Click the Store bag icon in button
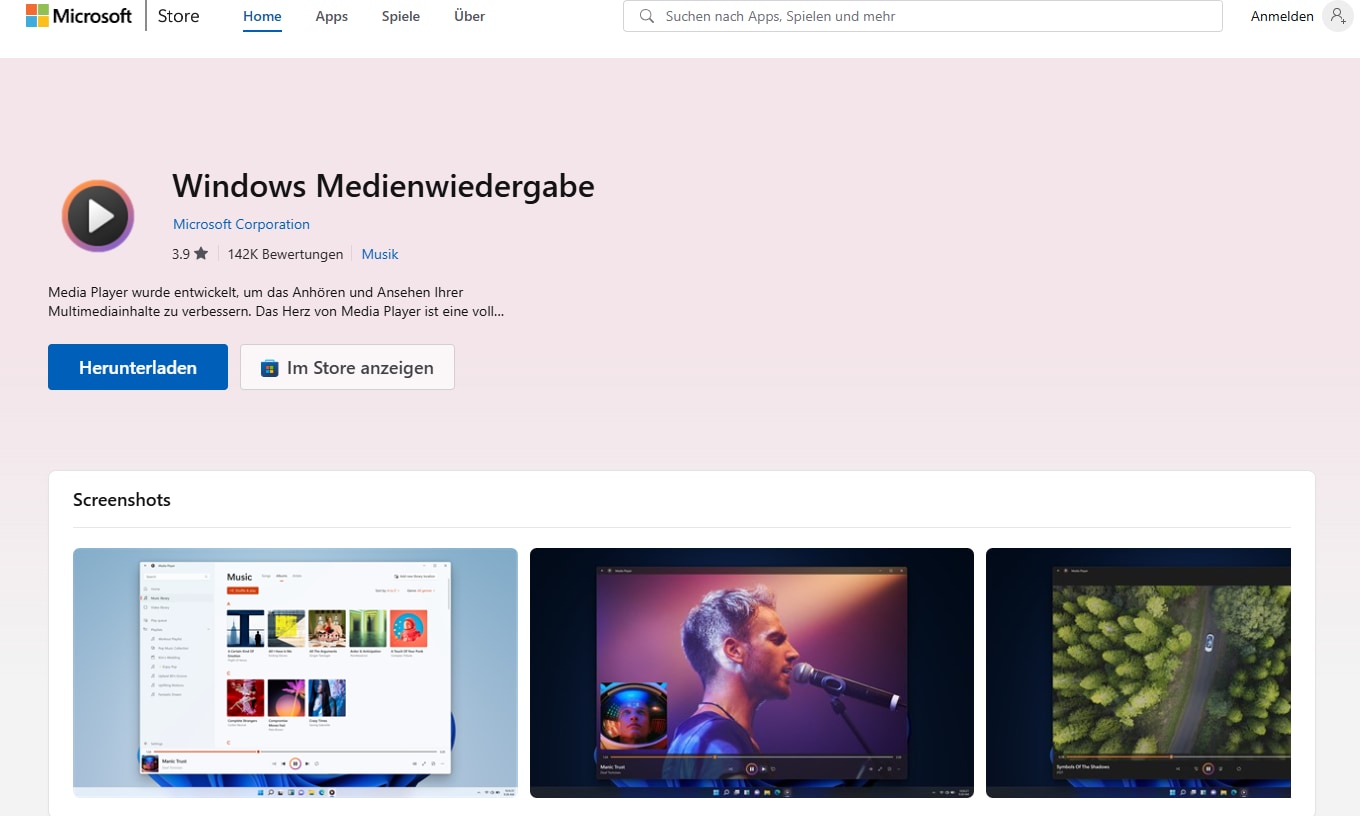Image resolution: width=1360 pixels, height=816 pixels. coord(269,368)
